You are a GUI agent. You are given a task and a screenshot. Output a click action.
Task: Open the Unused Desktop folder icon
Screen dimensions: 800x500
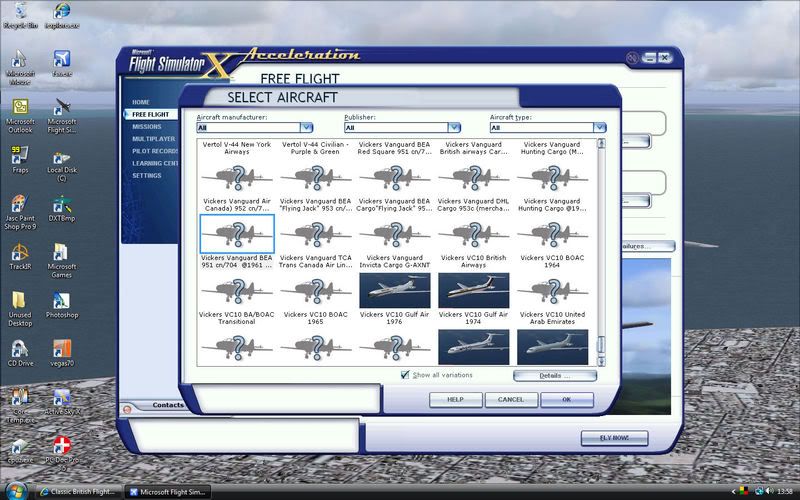pos(20,309)
